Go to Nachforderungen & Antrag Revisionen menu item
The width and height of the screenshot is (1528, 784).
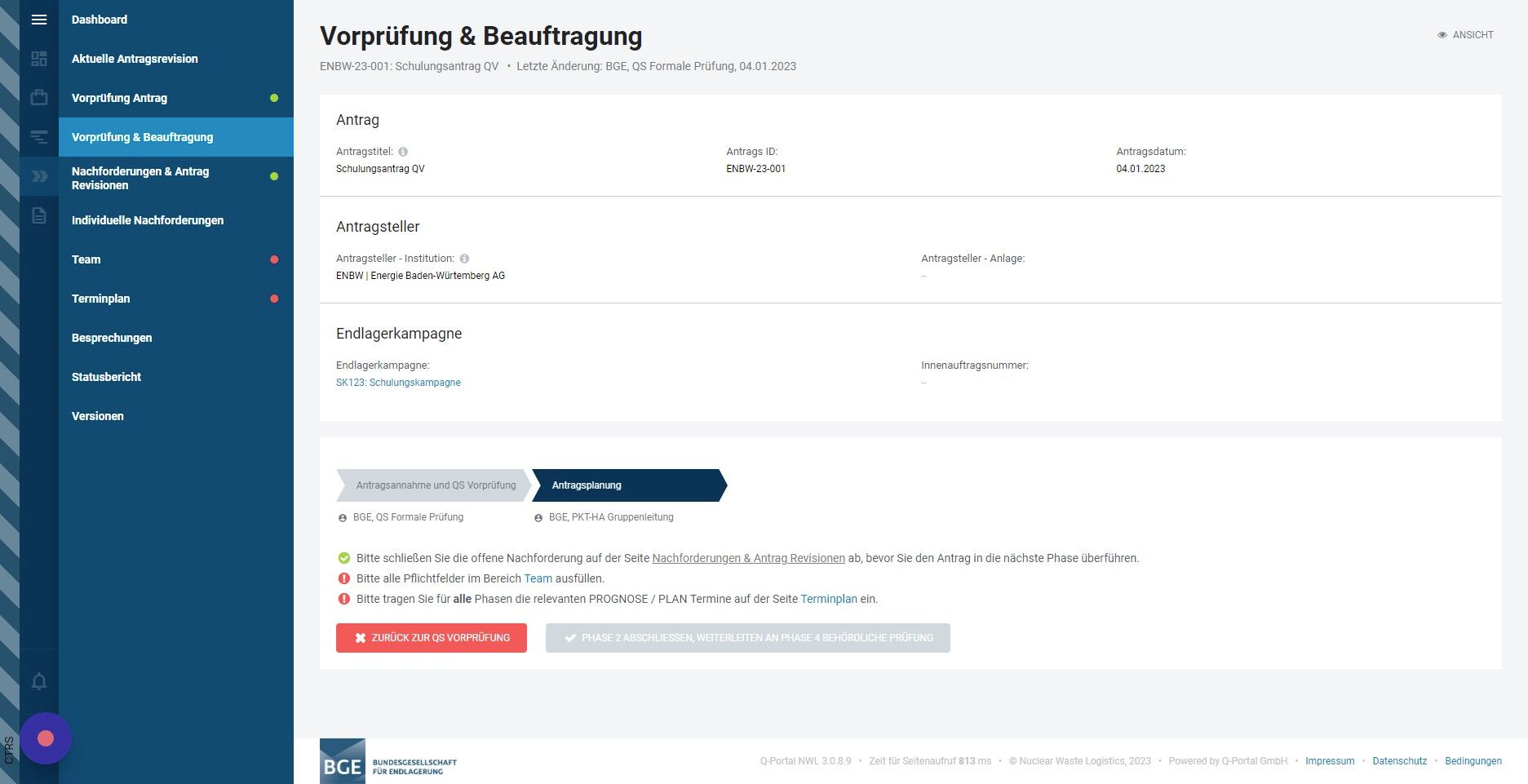click(140, 178)
